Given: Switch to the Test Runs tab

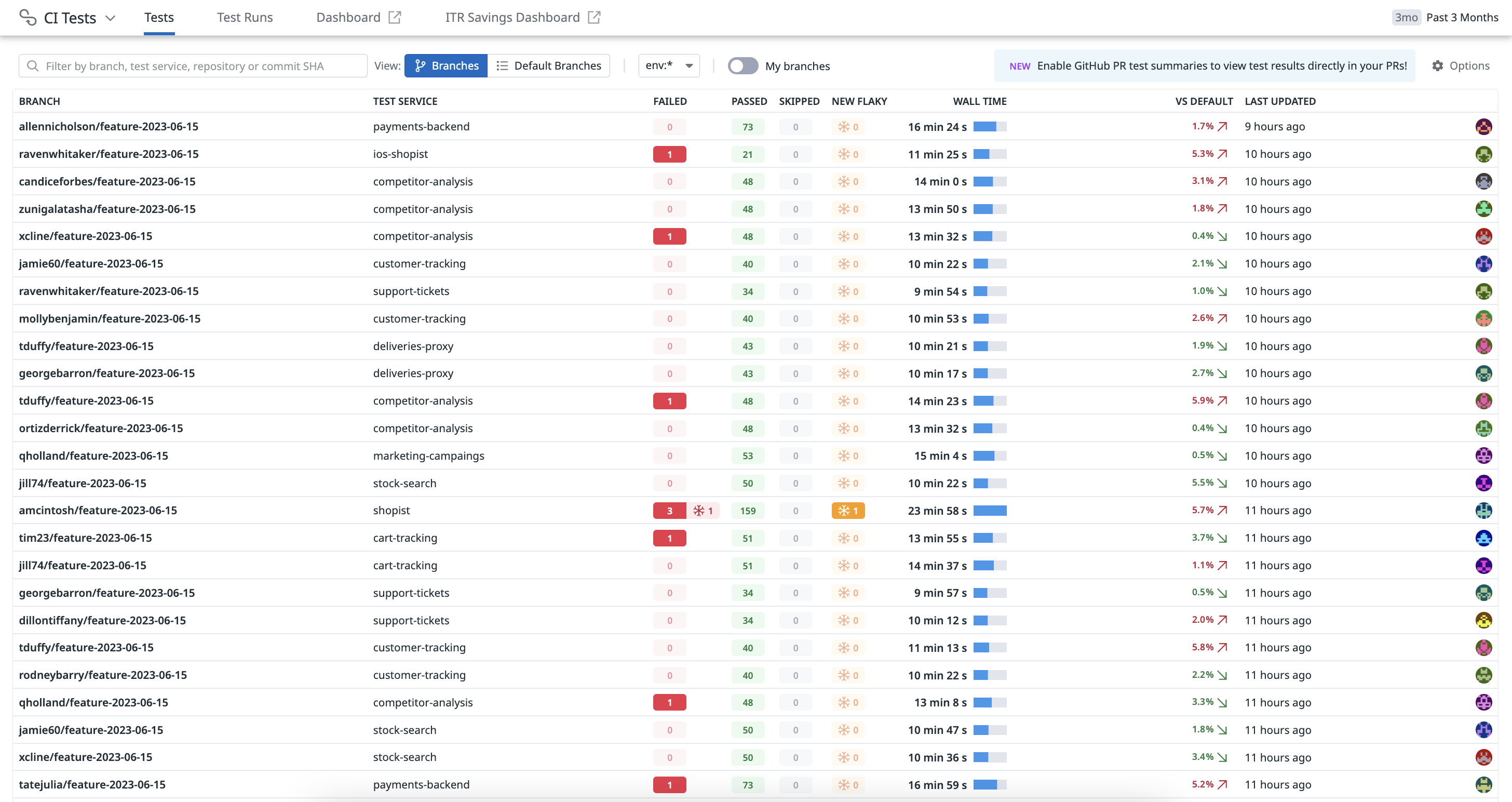Looking at the screenshot, I should (245, 17).
